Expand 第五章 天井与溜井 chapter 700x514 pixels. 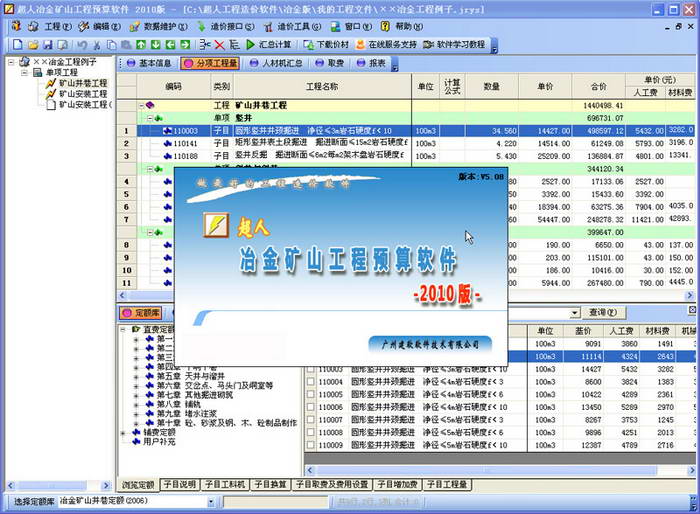pyautogui.click(x=136, y=376)
